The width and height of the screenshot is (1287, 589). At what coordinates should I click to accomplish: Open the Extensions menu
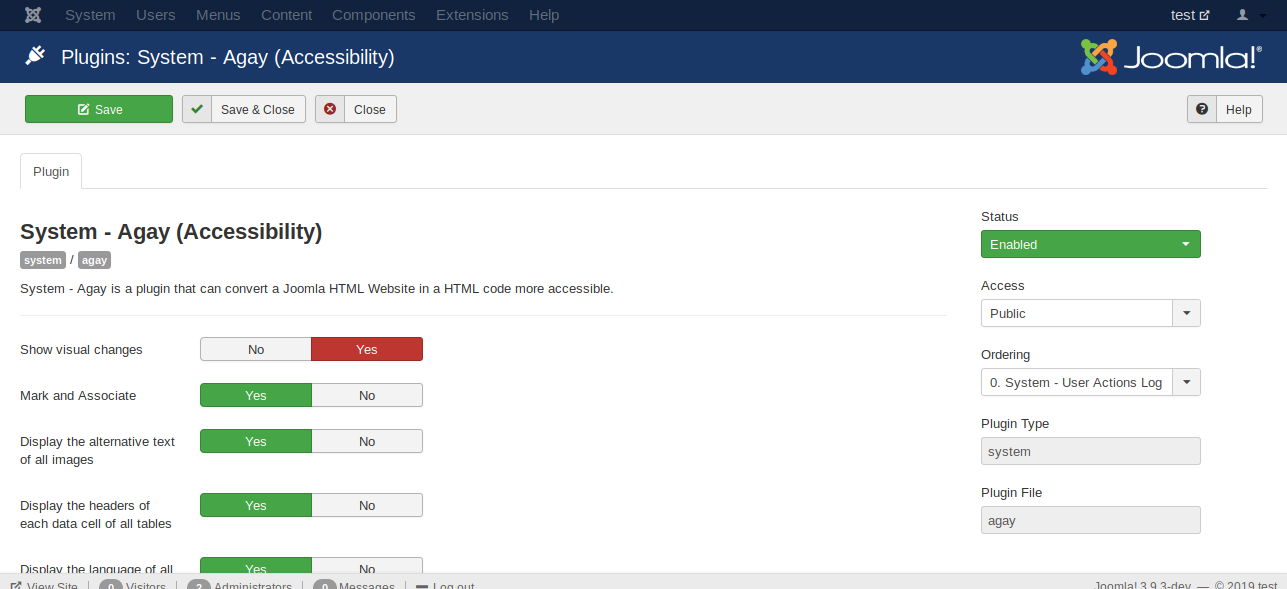click(471, 14)
